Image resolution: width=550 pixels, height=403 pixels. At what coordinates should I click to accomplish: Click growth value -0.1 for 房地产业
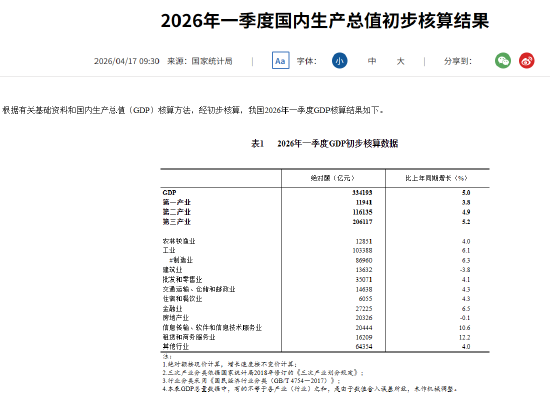pyautogui.click(x=465, y=318)
